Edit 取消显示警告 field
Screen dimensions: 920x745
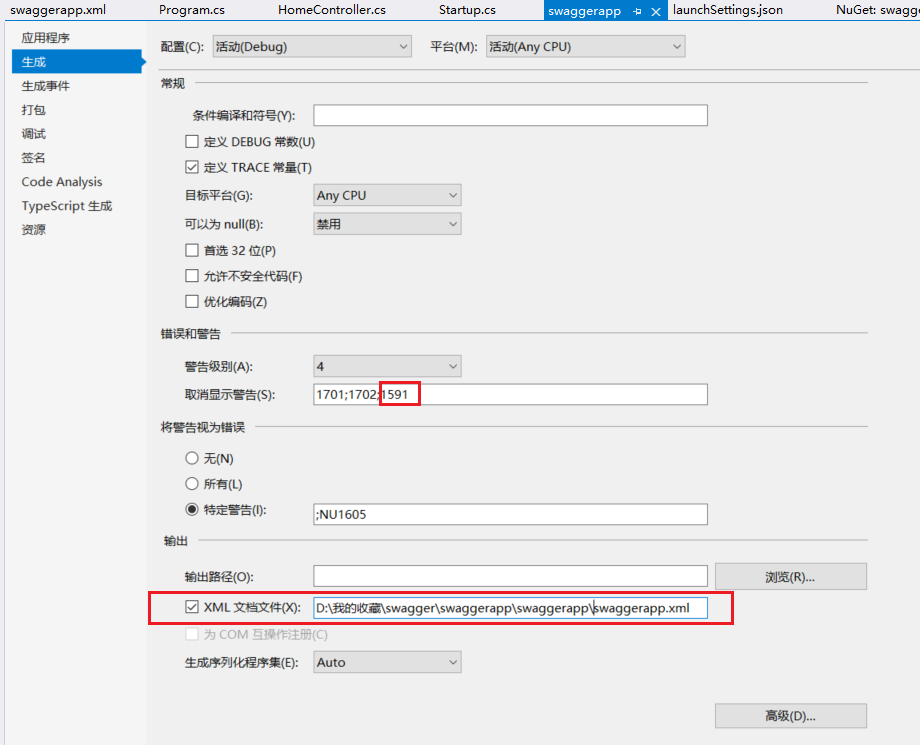coord(510,394)
